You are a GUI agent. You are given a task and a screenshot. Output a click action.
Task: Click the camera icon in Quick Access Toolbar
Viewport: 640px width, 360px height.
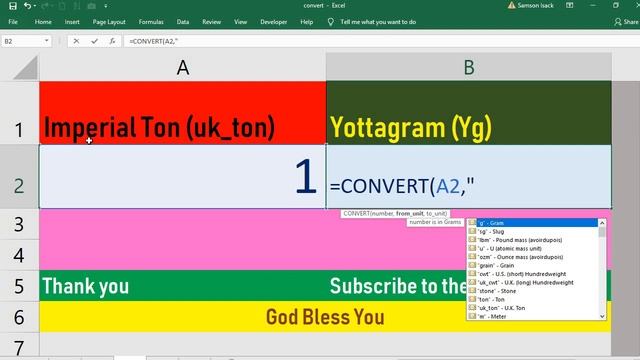click(x=92, y=6)
